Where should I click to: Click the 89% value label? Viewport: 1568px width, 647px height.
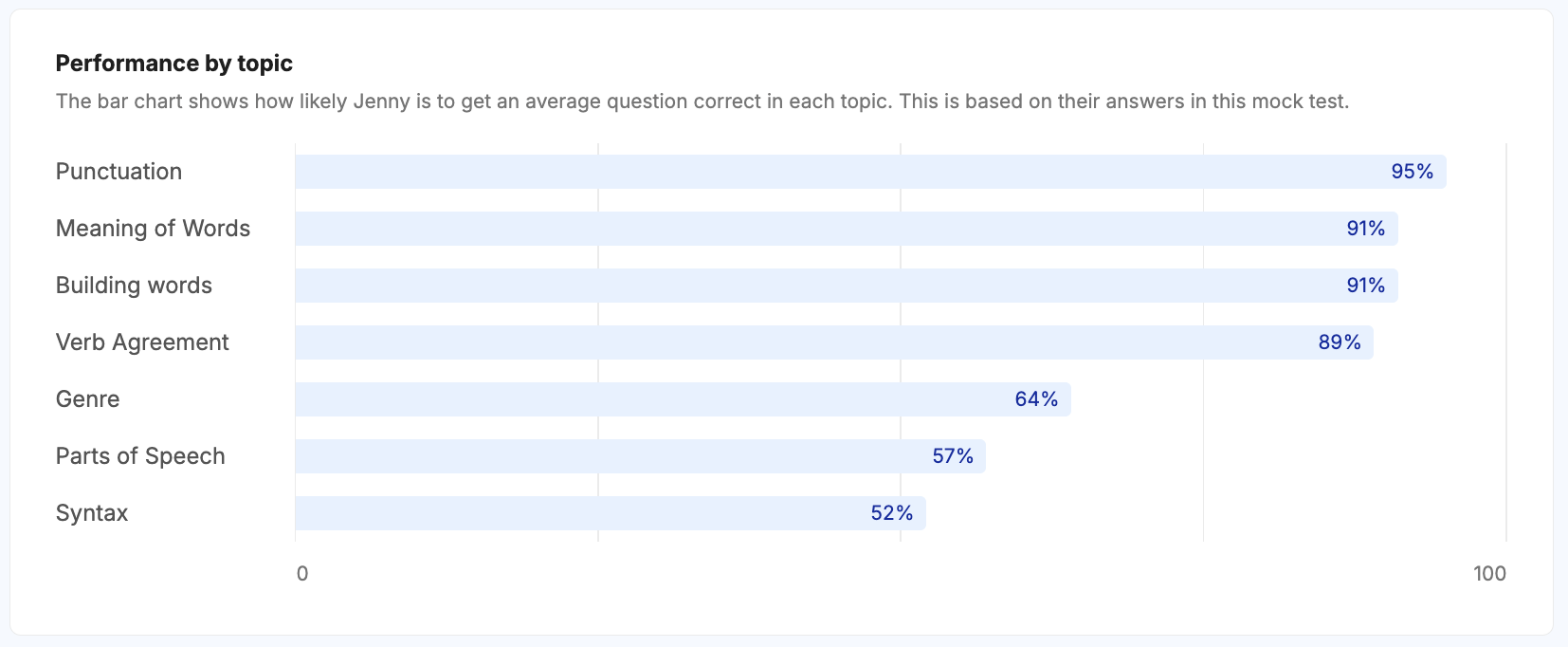click(1339, 342)
